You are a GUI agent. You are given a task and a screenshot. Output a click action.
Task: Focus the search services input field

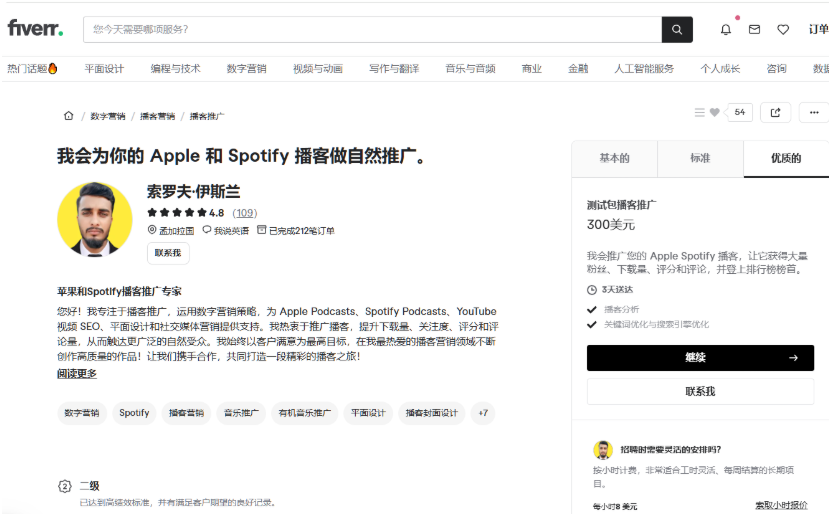click(372, 30)
